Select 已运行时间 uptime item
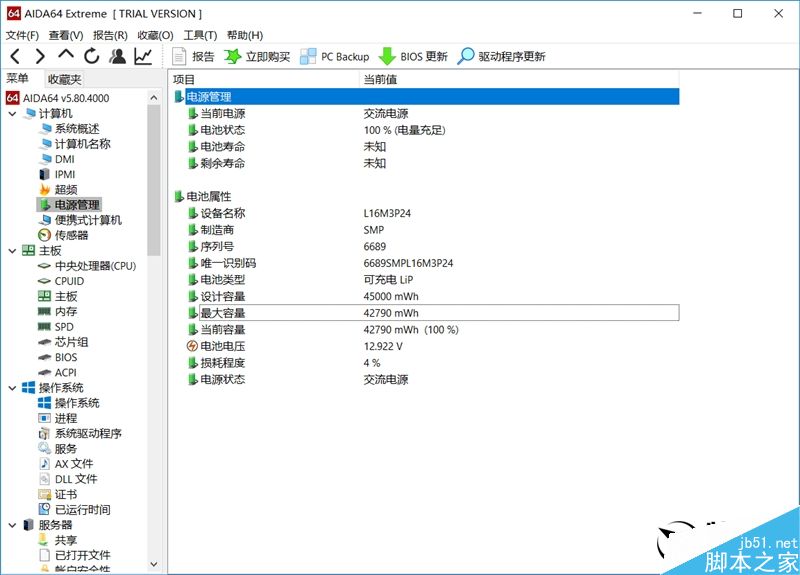This screenshot has width=800, height=575. 74,510
